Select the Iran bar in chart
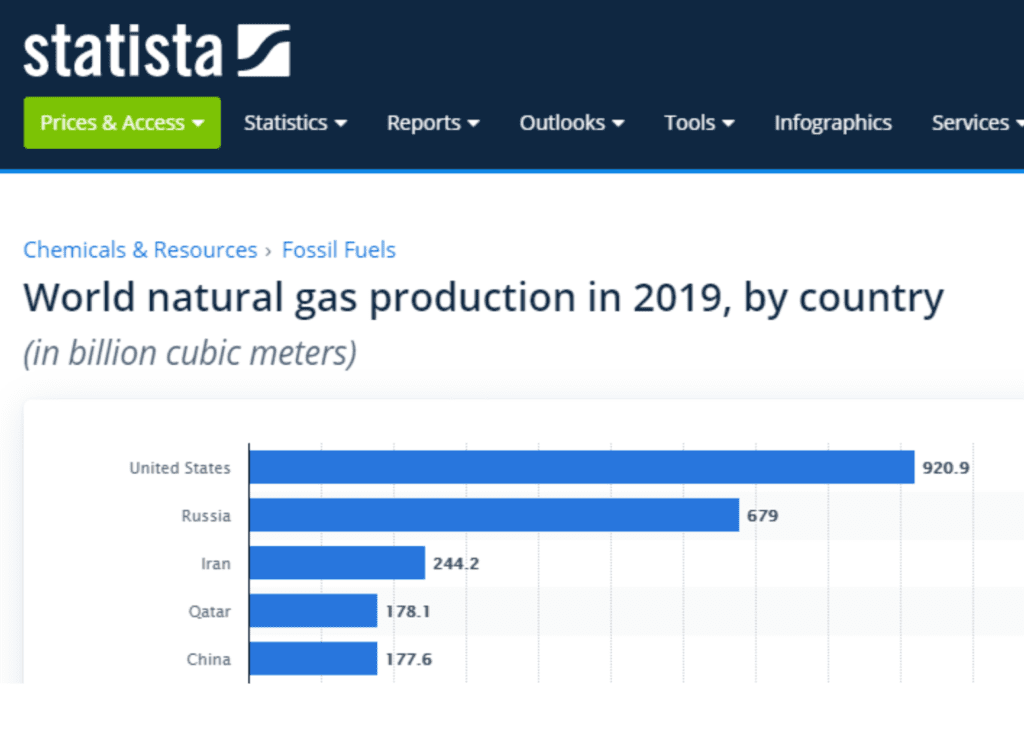The image size is (1024, 729). [x=337, y=562]
